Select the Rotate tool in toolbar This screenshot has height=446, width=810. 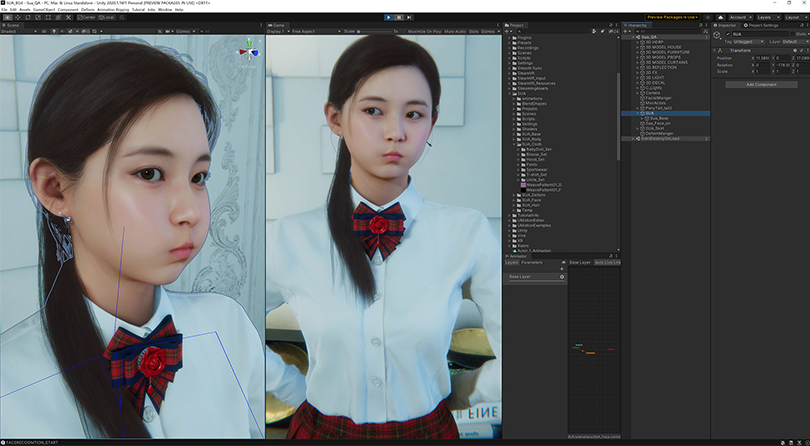click(27, 17)
